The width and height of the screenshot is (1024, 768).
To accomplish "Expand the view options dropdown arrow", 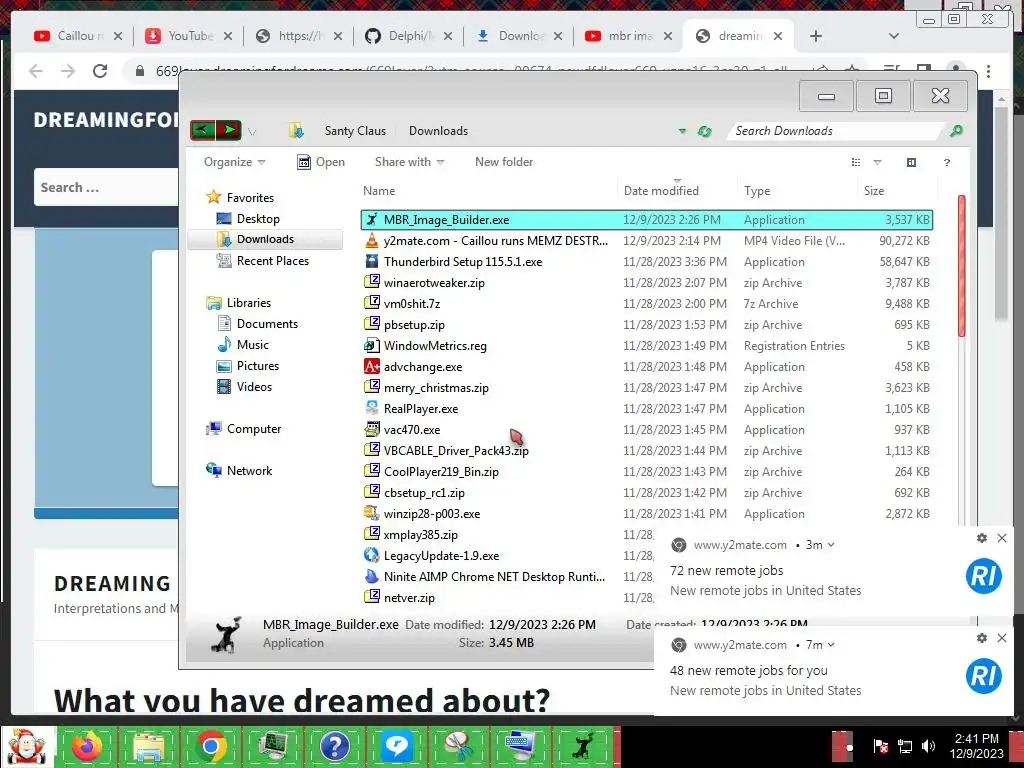I will pos(877,162).
